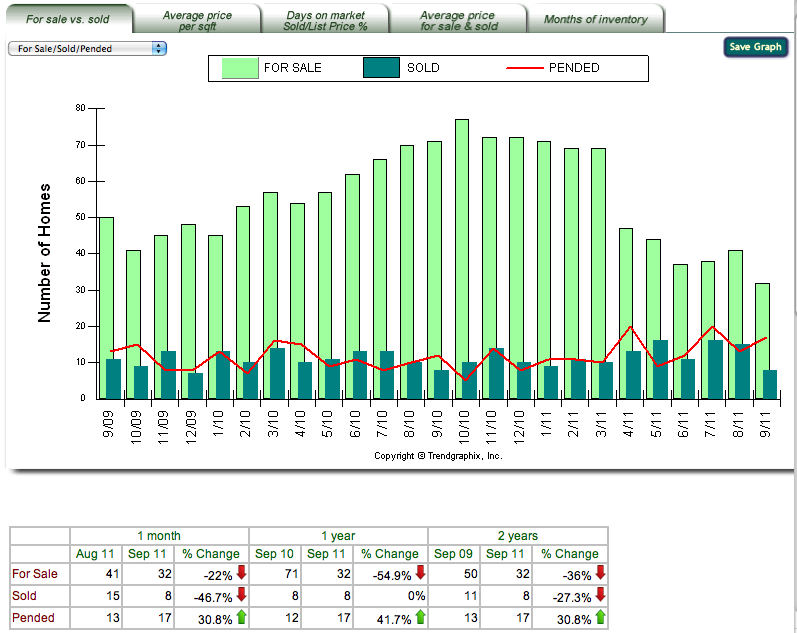Screen dimensions: 797x633
Task: Click the 41 For Sale Aug 11 cell
Action: tap(96, 574)
